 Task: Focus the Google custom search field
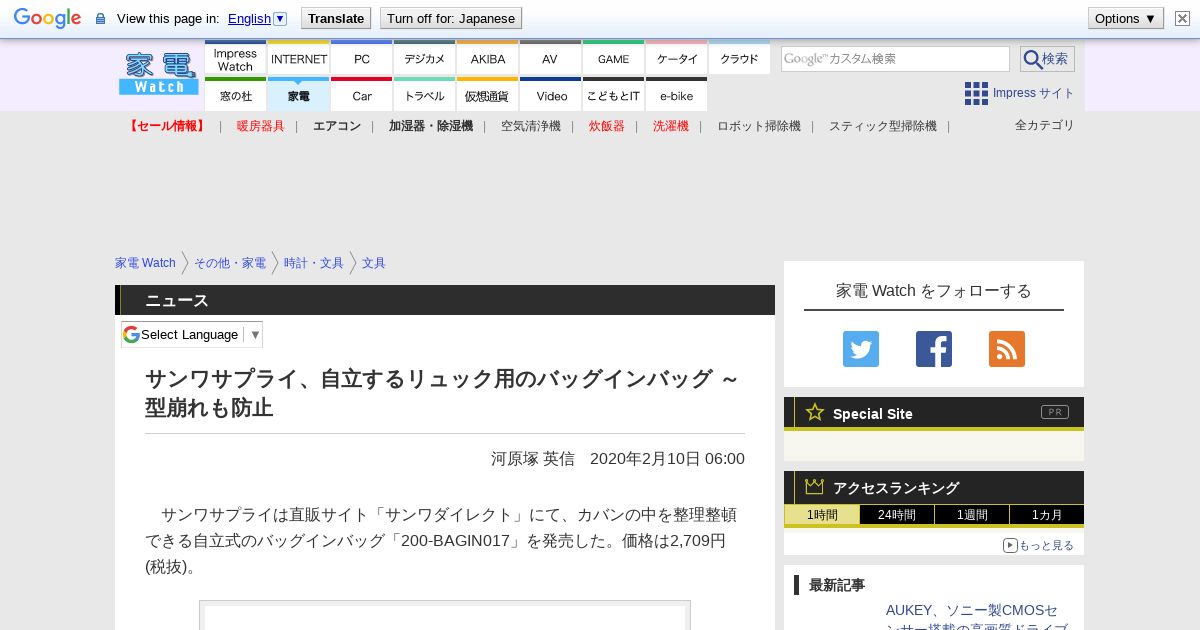pos(895,59)
